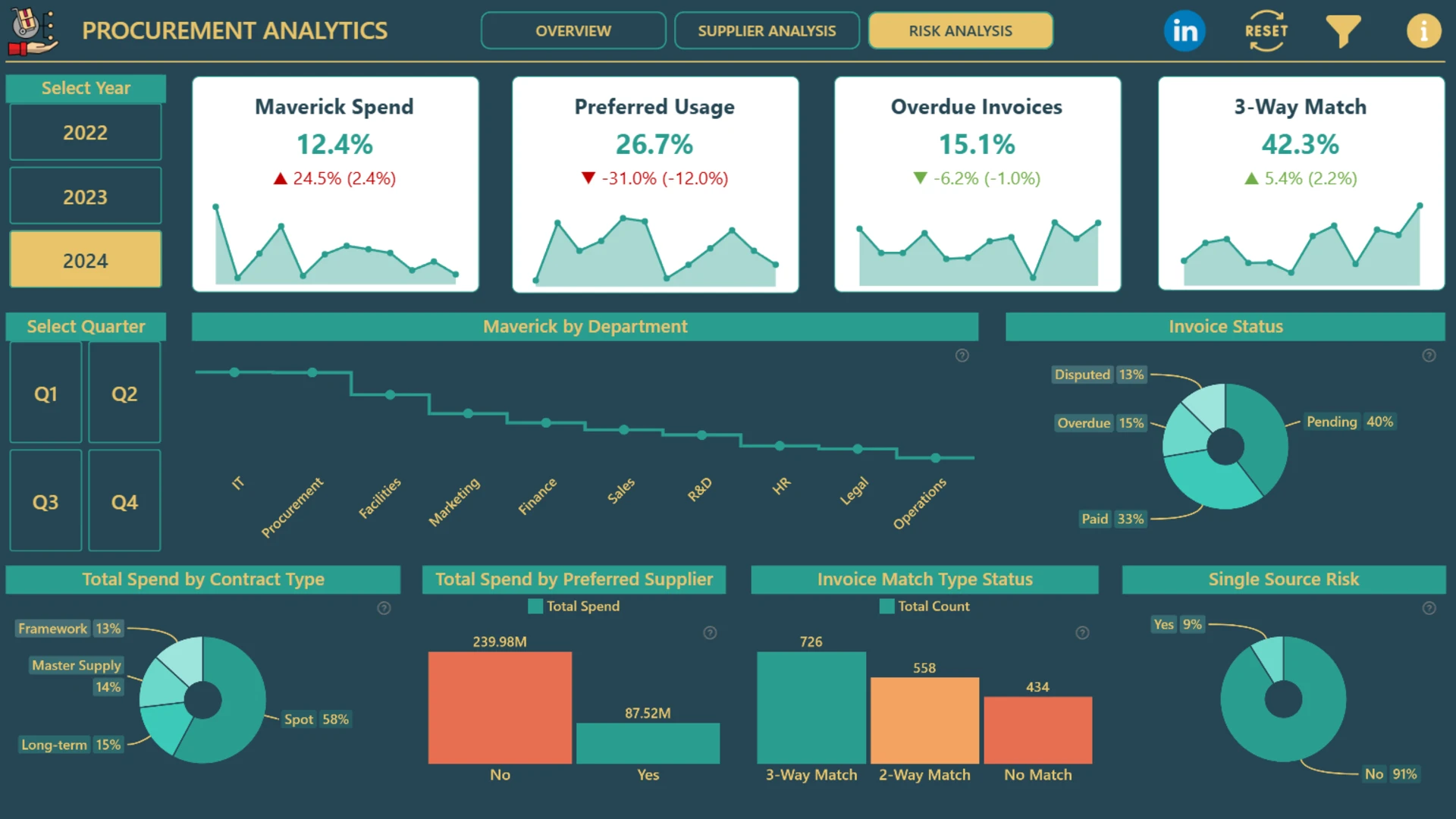Select quarter Q4
1456x819 pixels.
click(x=124, y=502)
